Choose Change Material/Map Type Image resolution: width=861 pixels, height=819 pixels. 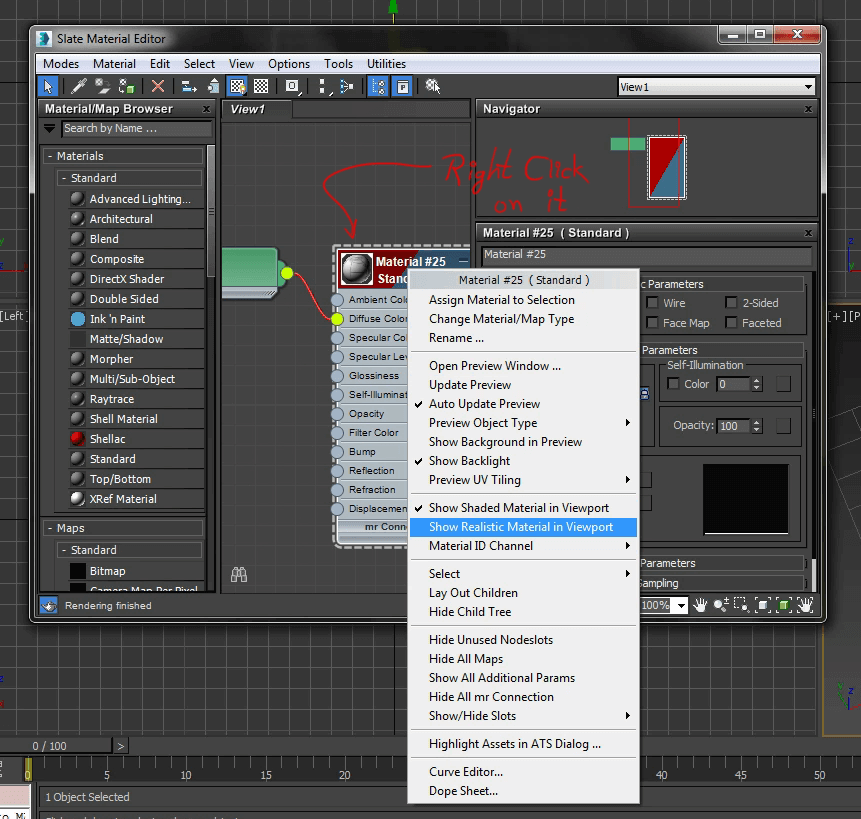(x=524, y=319)
